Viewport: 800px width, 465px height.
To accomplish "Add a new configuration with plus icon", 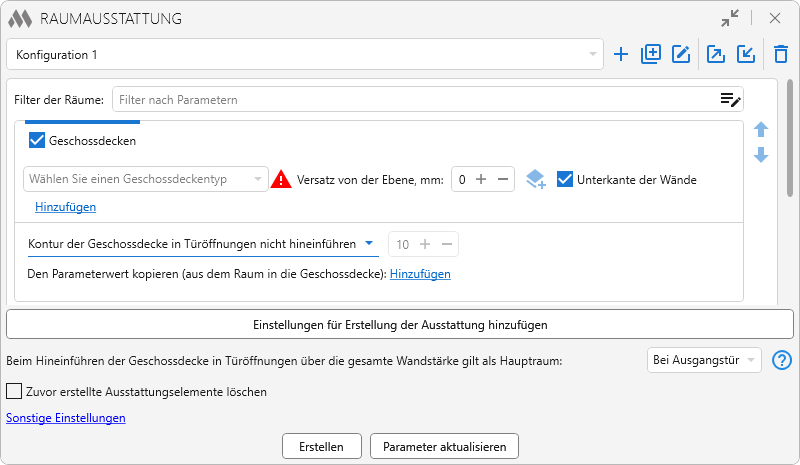I will coord(621,55).
